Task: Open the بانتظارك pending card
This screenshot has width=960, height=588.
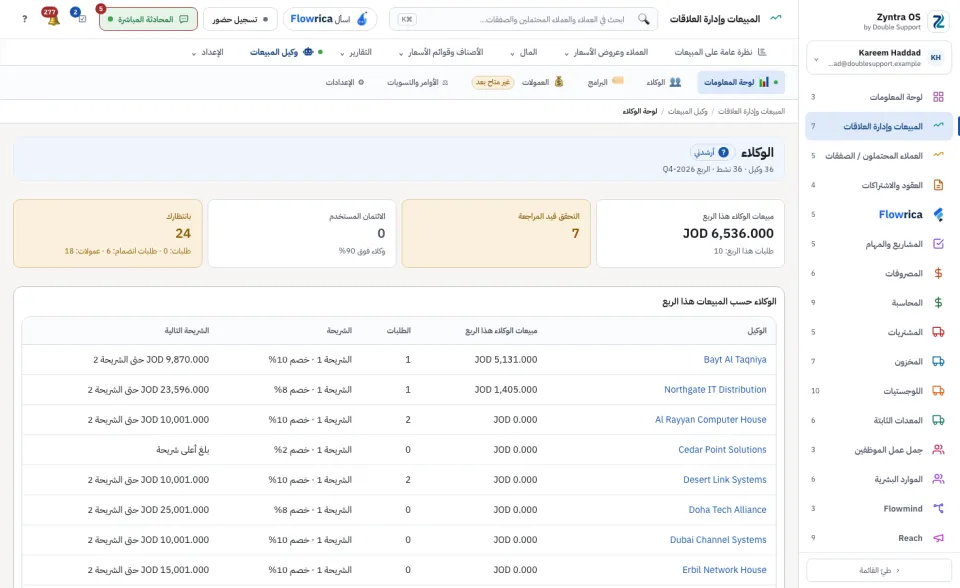Action: pos(108,233)
